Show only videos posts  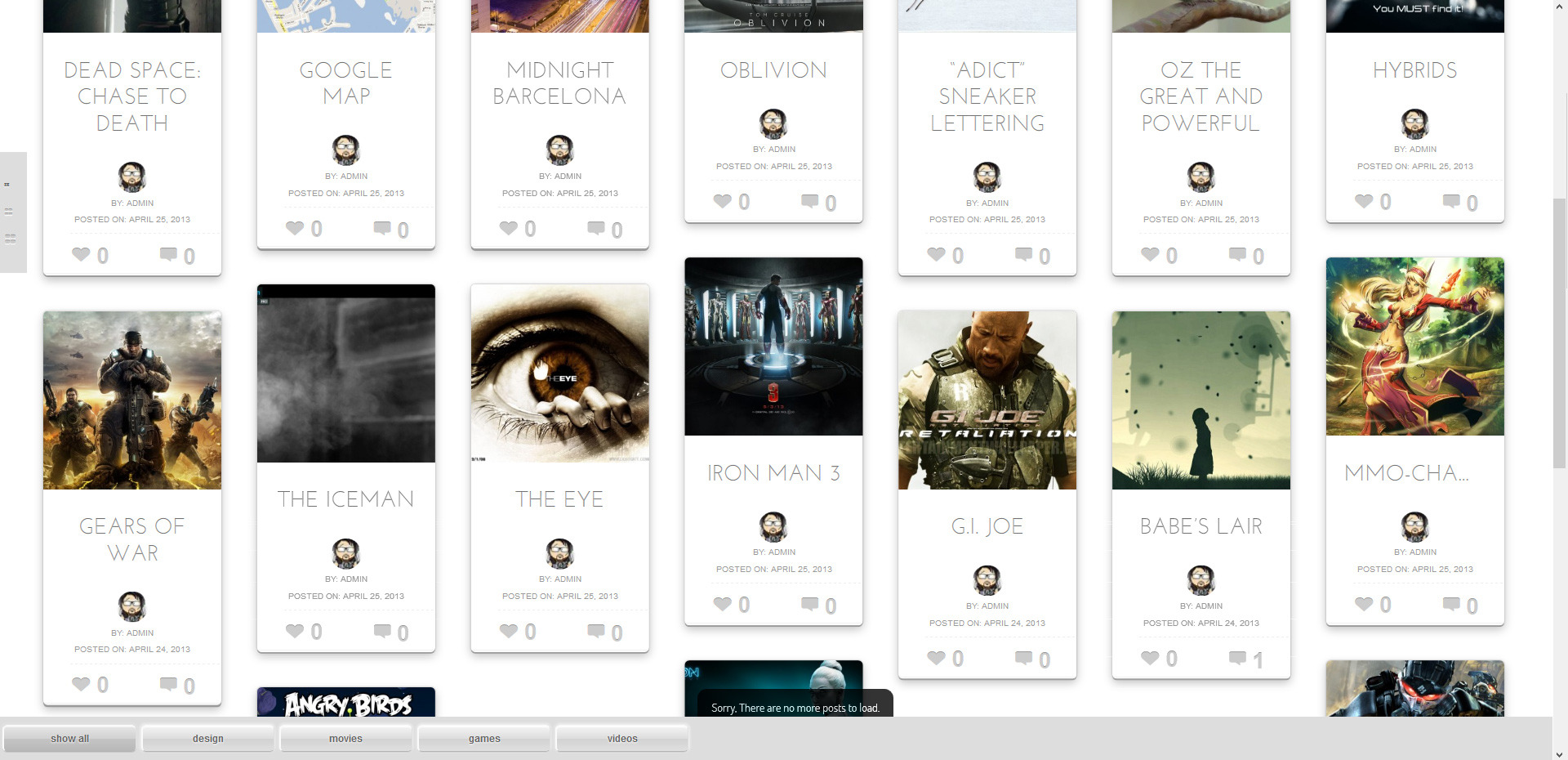(622, 739)
